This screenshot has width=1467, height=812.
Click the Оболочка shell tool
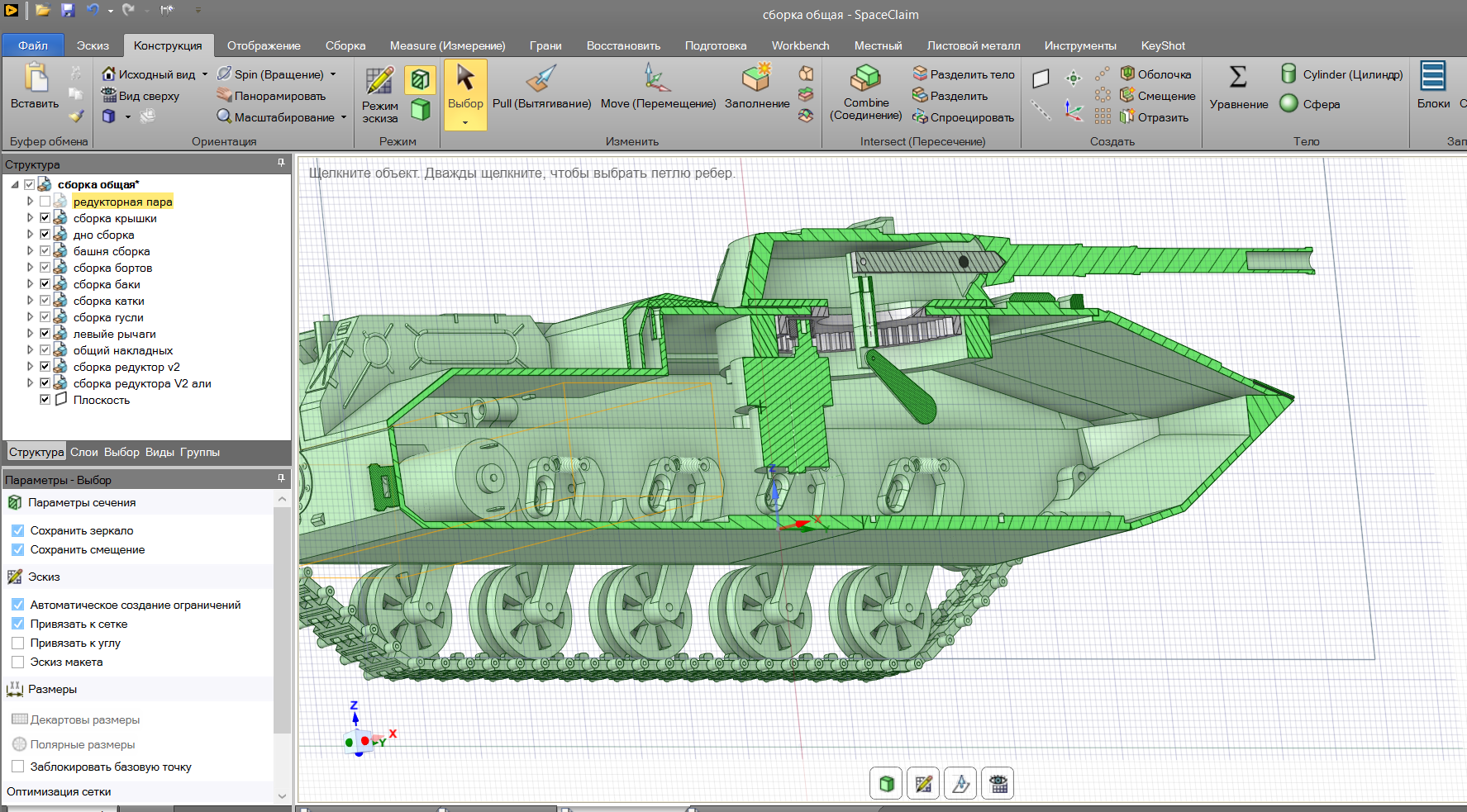[1155, 74]
